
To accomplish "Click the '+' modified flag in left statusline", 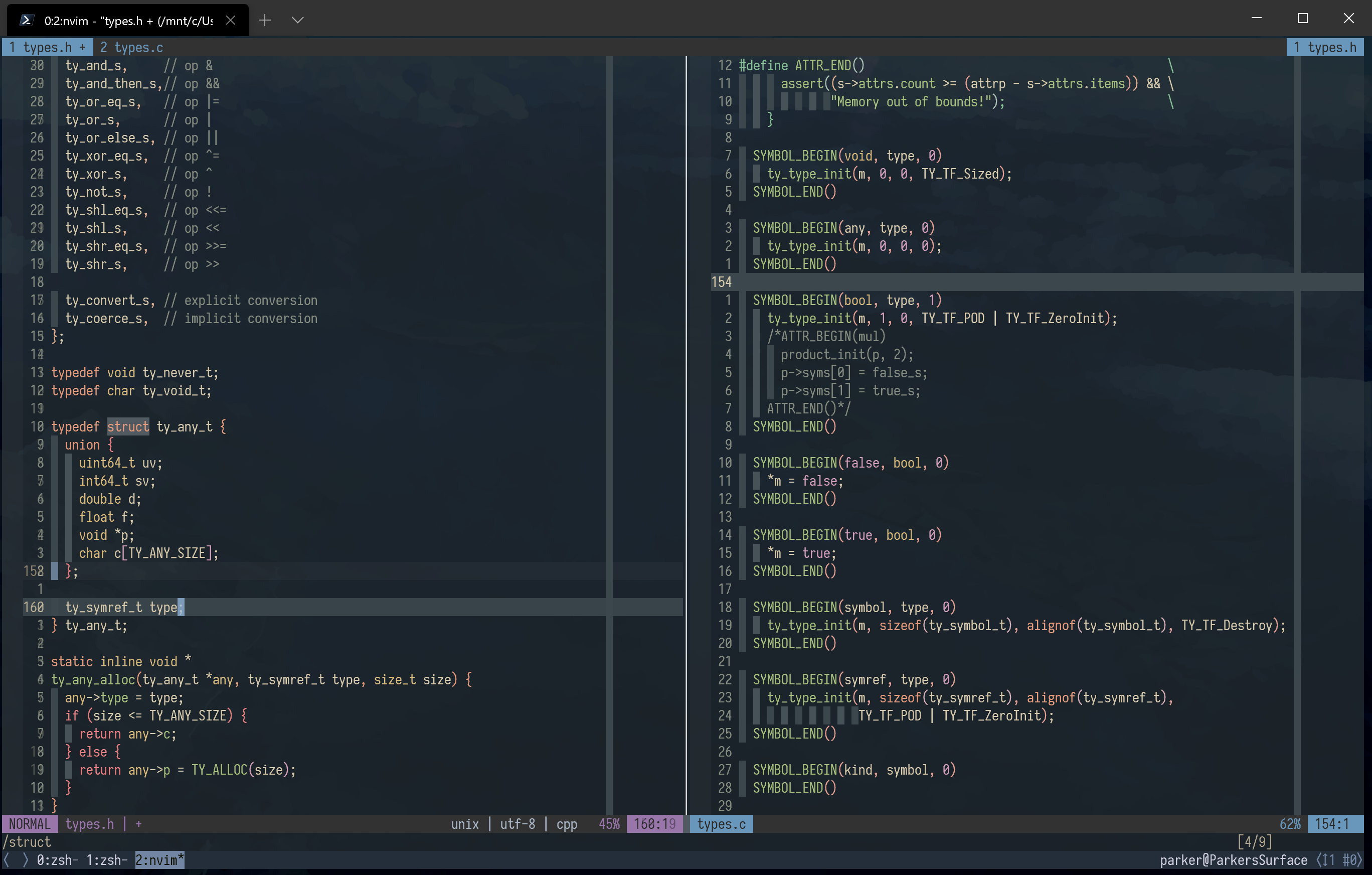I will click(x=138, y=824).
